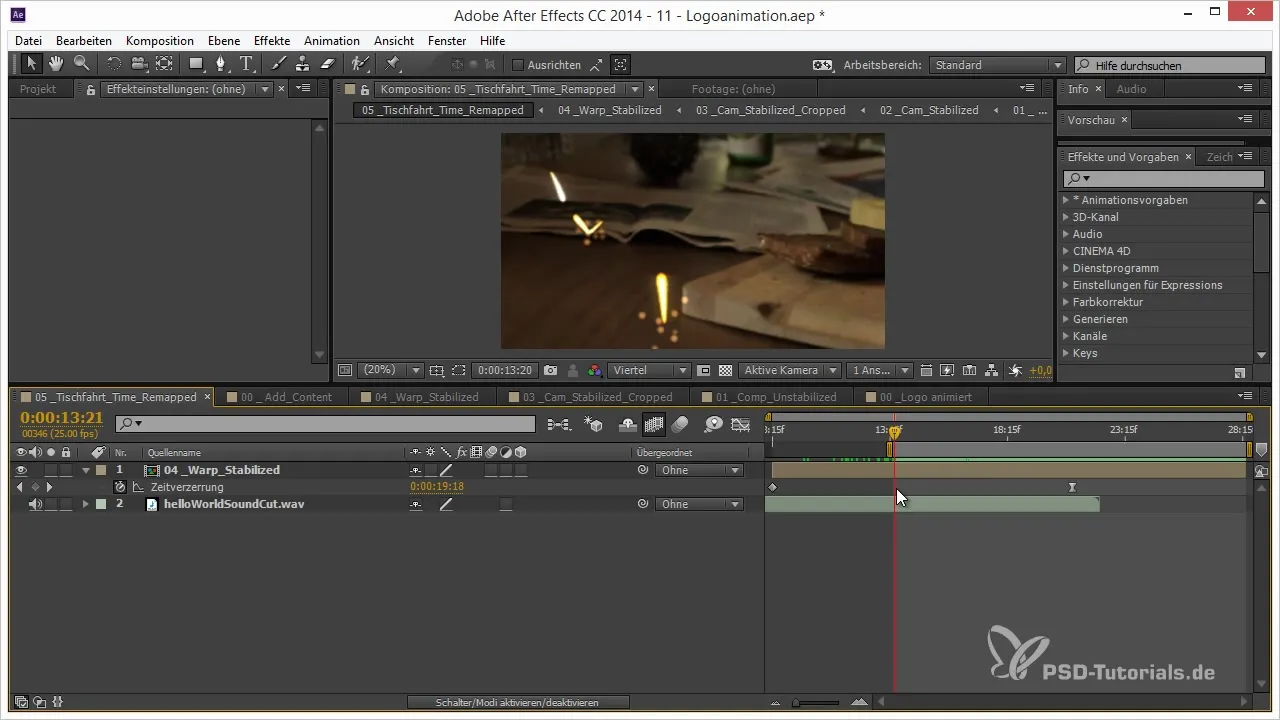Switch to the 00 _Logo animiert timeline tab
The image size is (1280, 720).
(926, 397)
